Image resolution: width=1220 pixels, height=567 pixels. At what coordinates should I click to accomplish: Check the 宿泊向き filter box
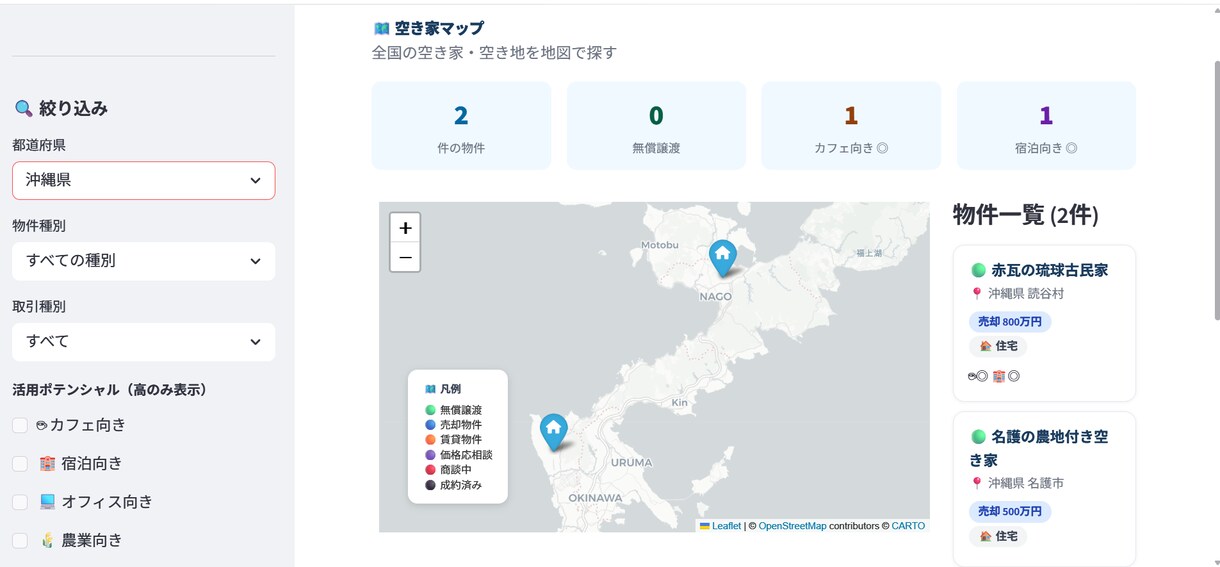click(x=20, y=464)
